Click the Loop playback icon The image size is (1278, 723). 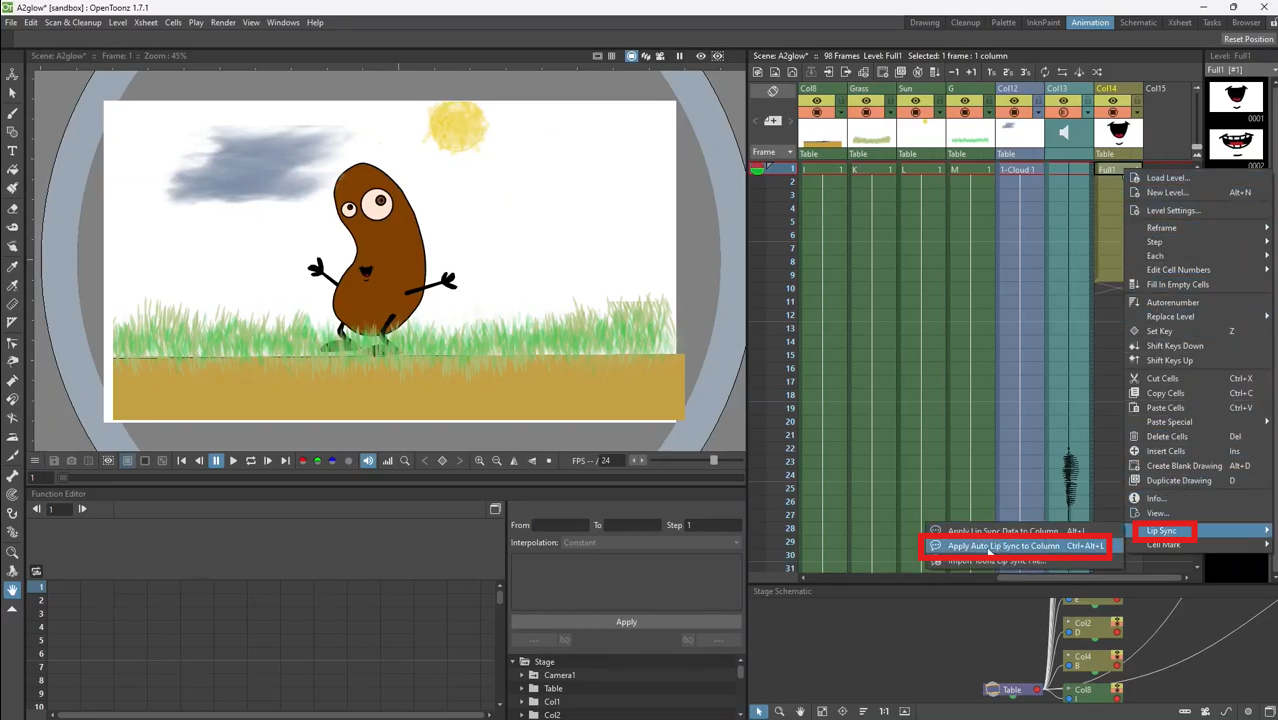pyautogui.click(x=251, y=461)
